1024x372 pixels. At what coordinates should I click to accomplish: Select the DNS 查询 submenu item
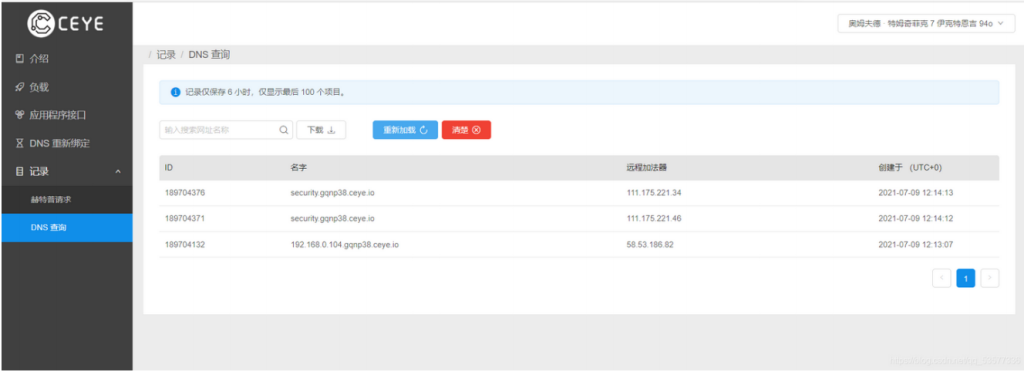67,228
